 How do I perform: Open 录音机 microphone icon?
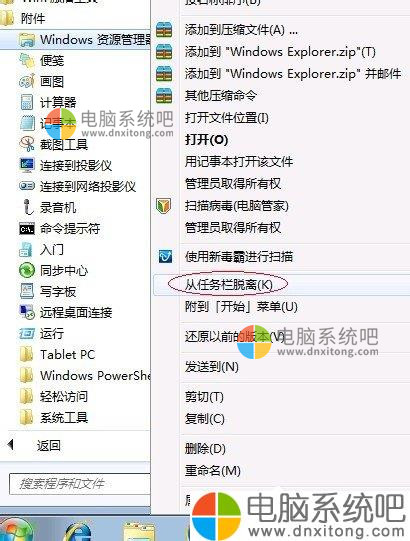27,207
